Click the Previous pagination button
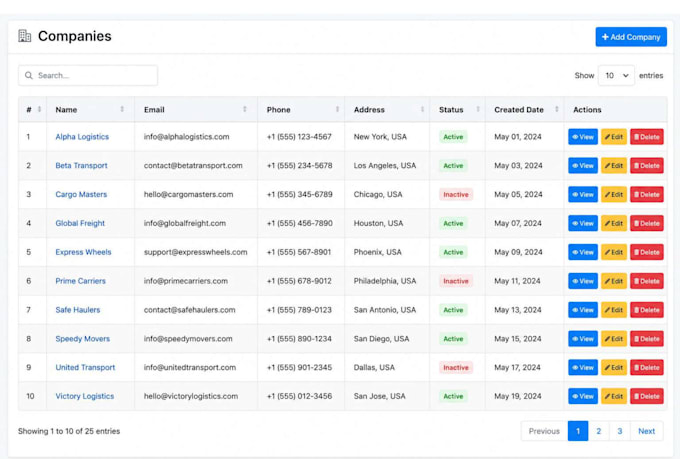This screenshot has height=459, width=680. click(x=544, y=431)
